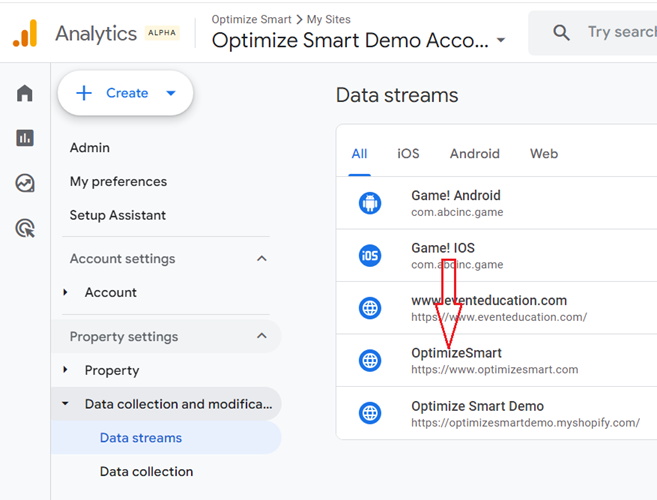The image size is (657, 500).
Task: Click the globe icon for OptimizeSmart
Action: (x=370, y=360)
